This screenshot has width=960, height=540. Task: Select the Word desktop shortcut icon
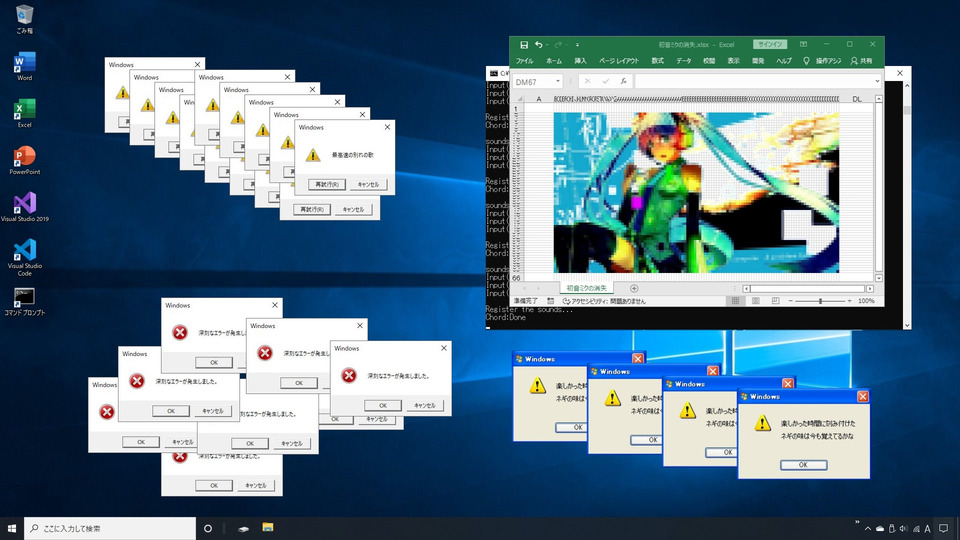[x=24, y=66]
